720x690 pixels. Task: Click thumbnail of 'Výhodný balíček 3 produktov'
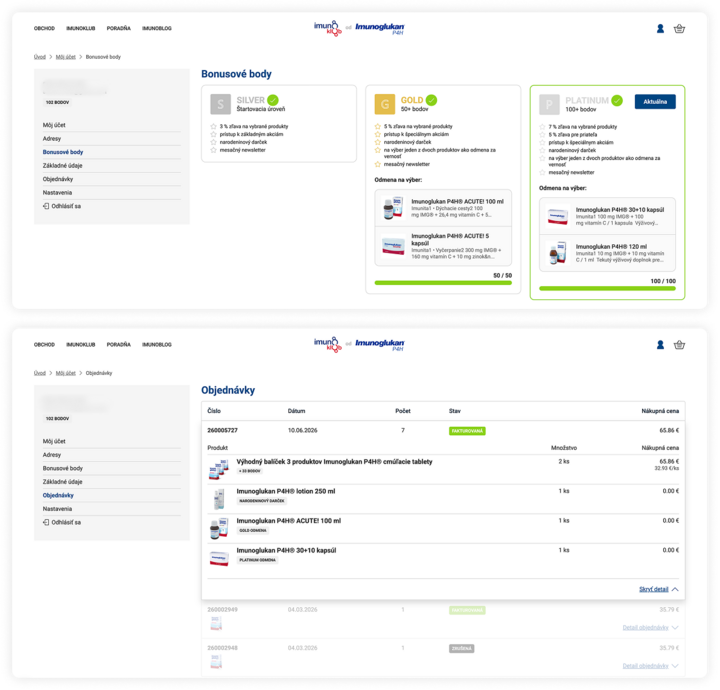(x=219, y=469)
